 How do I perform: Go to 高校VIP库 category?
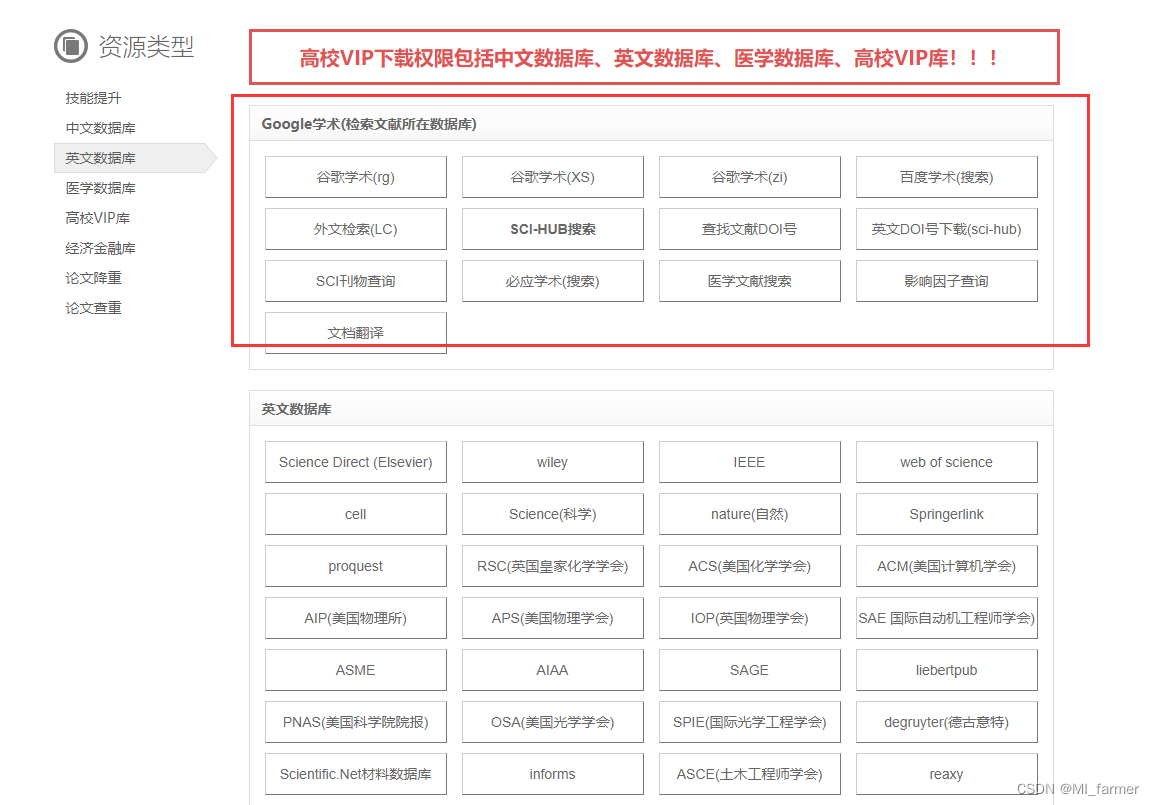pyautogui.click(x=97, y=219)
